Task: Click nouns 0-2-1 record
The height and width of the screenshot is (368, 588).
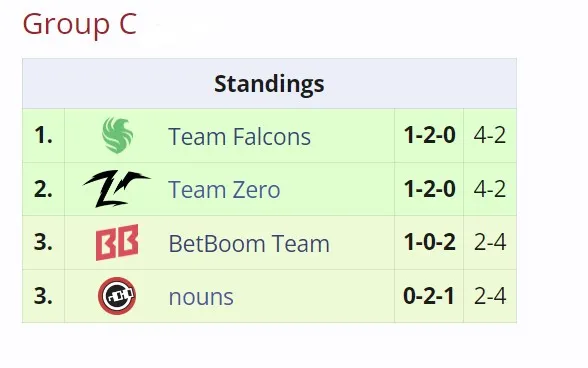Action: 429,296
